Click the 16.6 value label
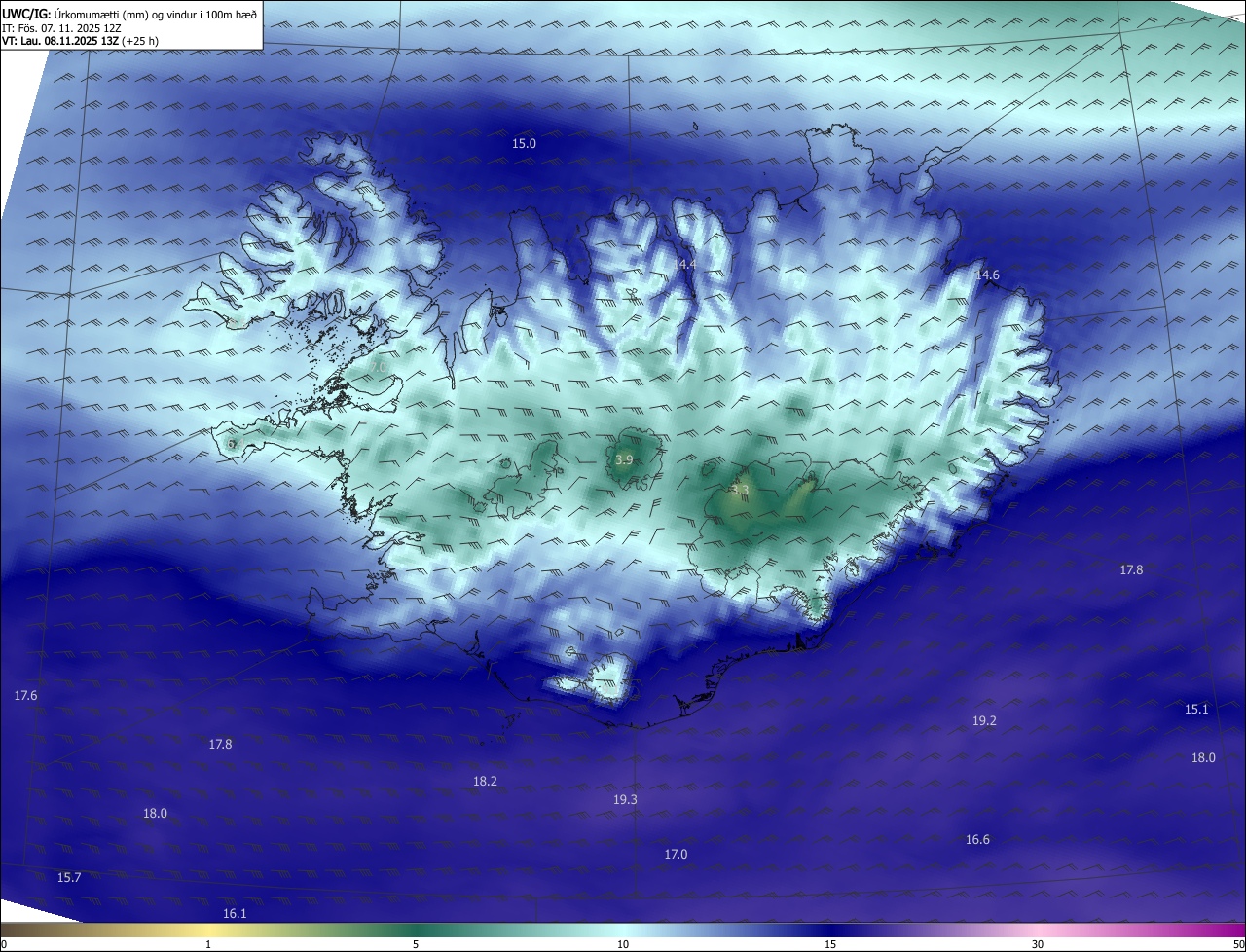This screenshot has width=1246, height=952. [977, 839]
